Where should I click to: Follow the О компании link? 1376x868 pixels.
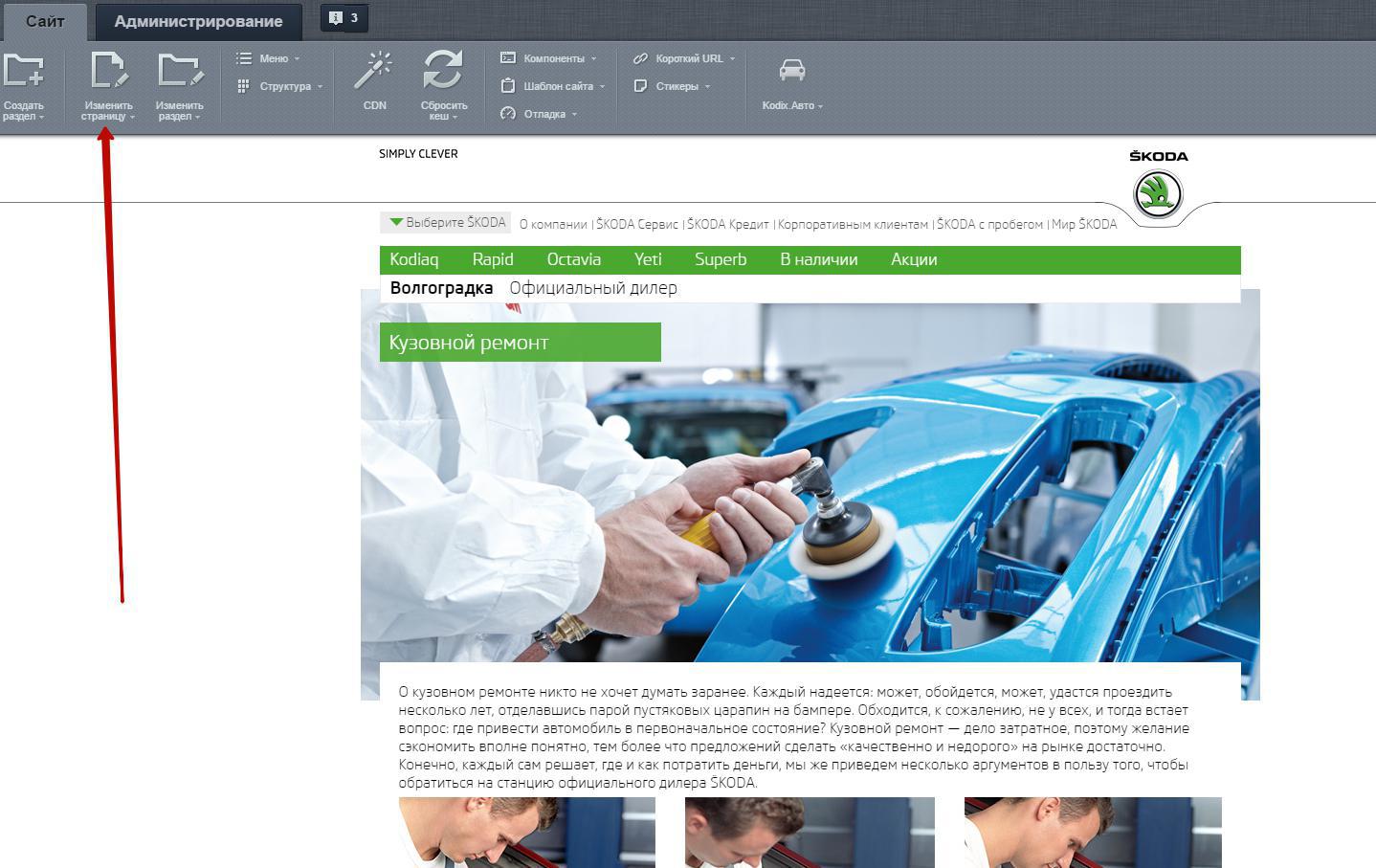click(553, 224)
